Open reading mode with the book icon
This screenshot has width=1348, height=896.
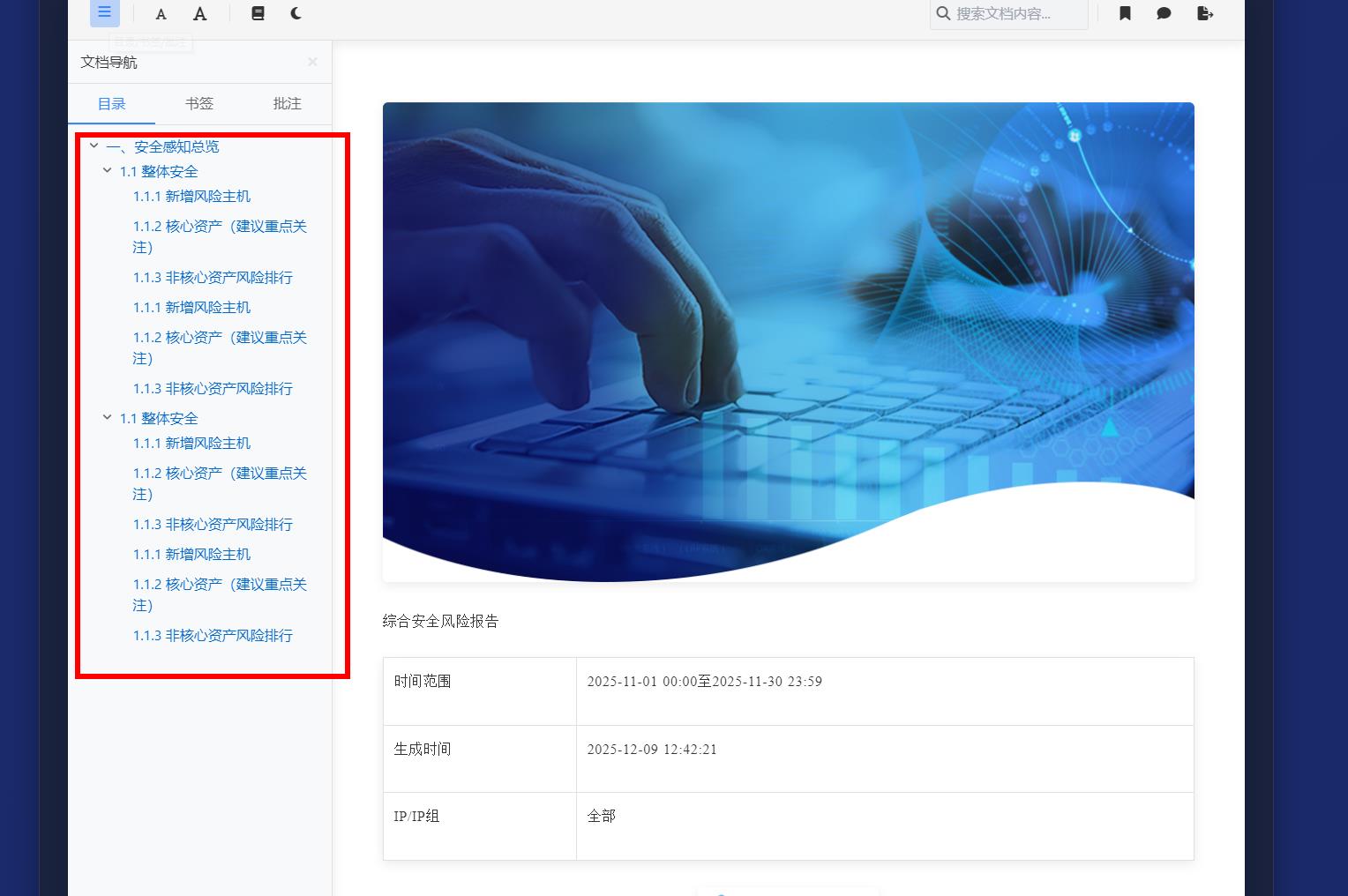click(x=258, y=13)
